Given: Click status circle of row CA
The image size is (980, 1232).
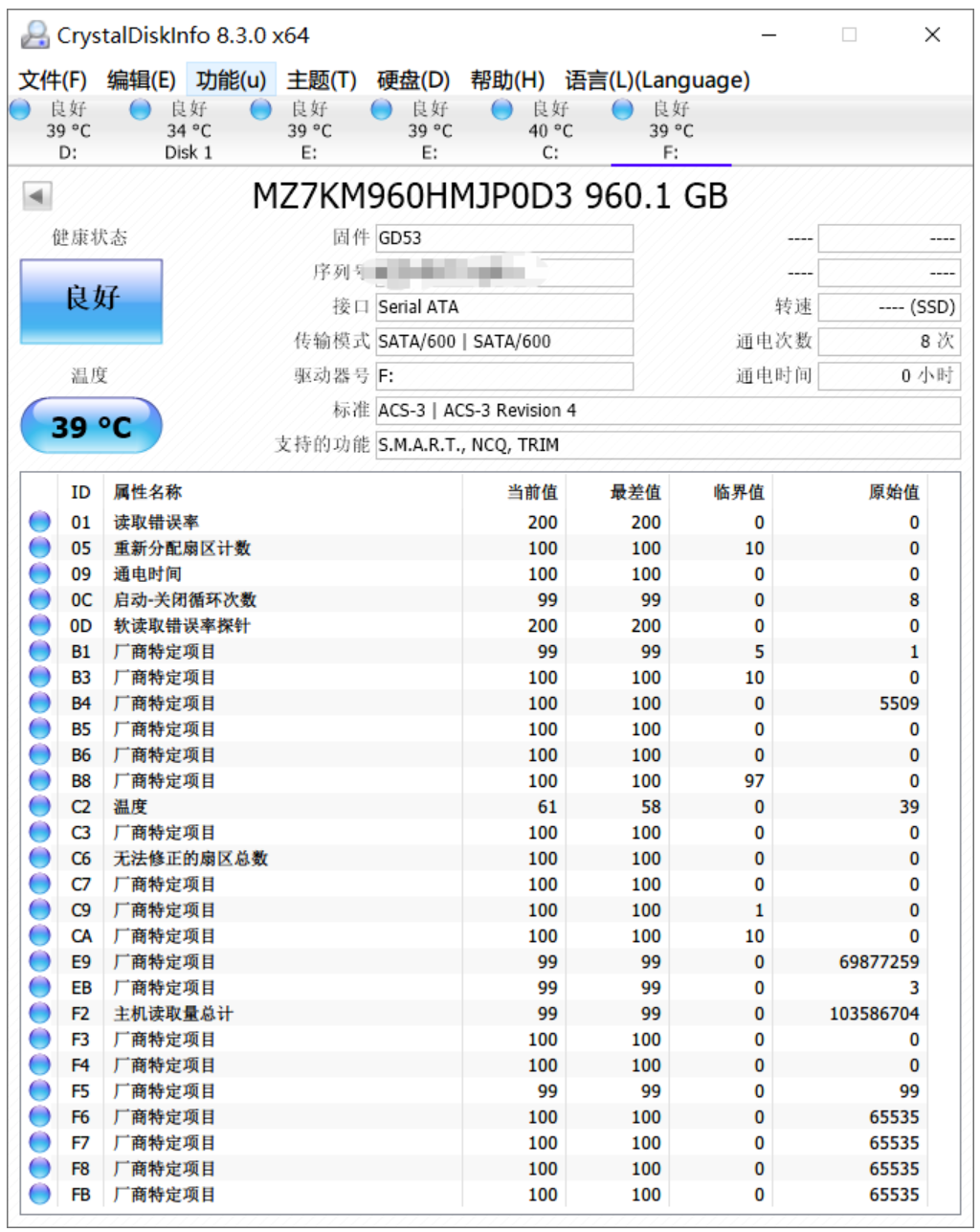Looking at the screenshot, I should [39, 935].
